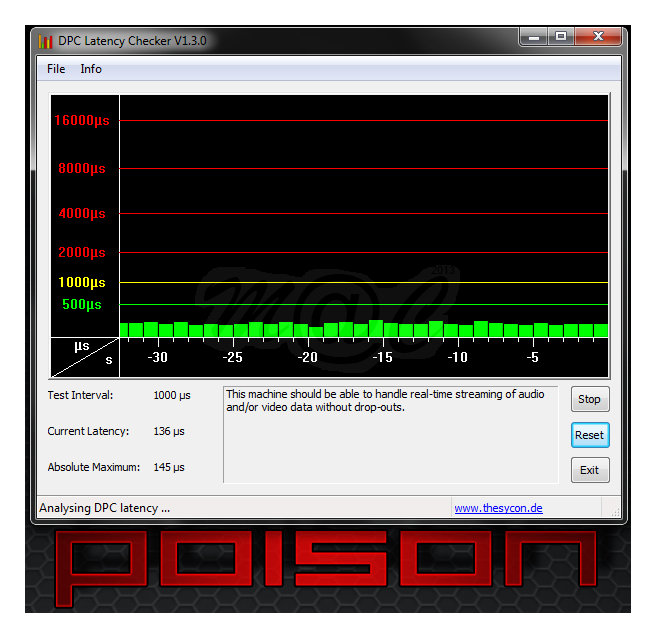Click the 16000µs label on the graph
The width and height of the screenshot is (656, 638).
tap(82, 121)
